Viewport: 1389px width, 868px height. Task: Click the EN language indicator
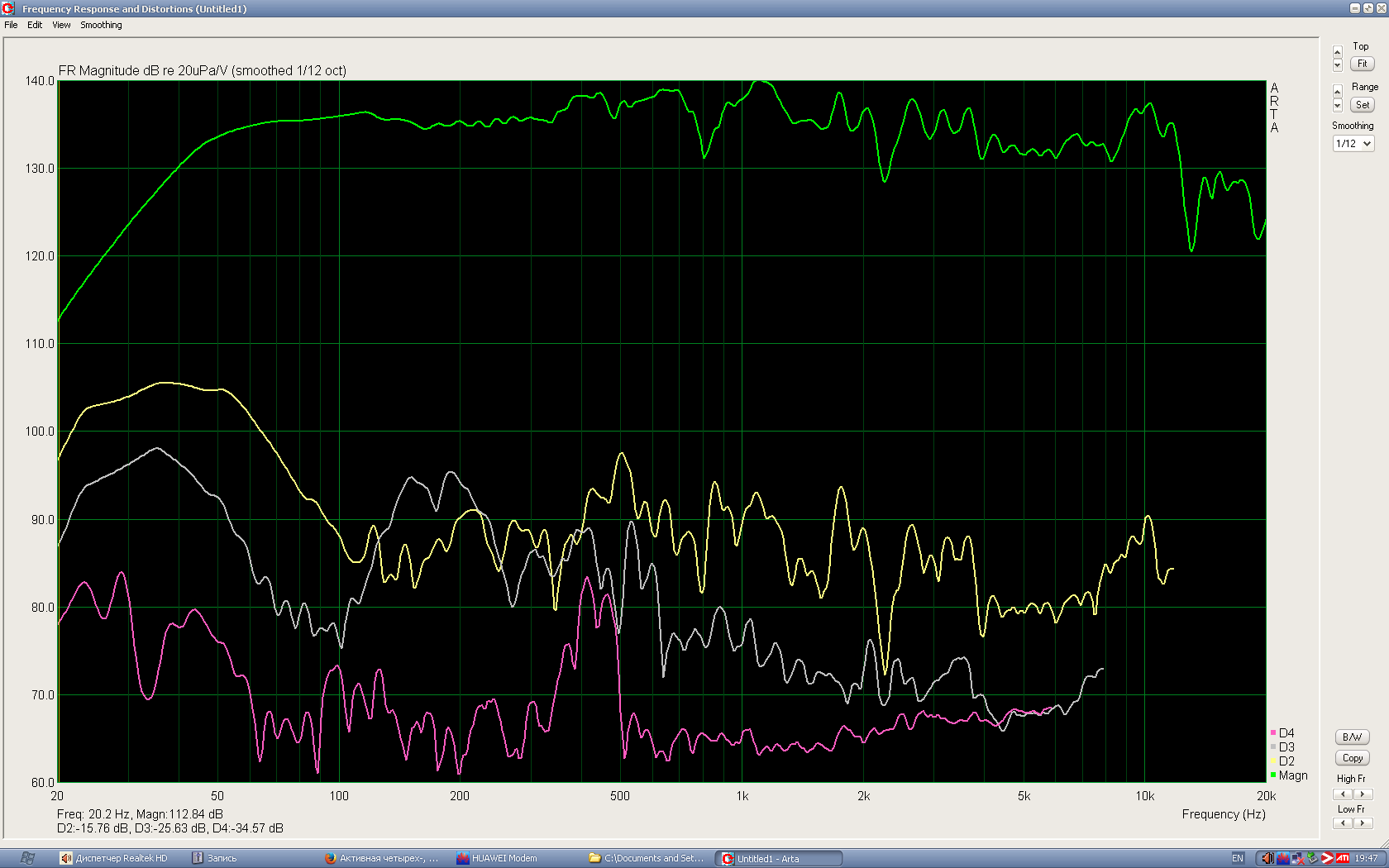(x=1238, y=858)
